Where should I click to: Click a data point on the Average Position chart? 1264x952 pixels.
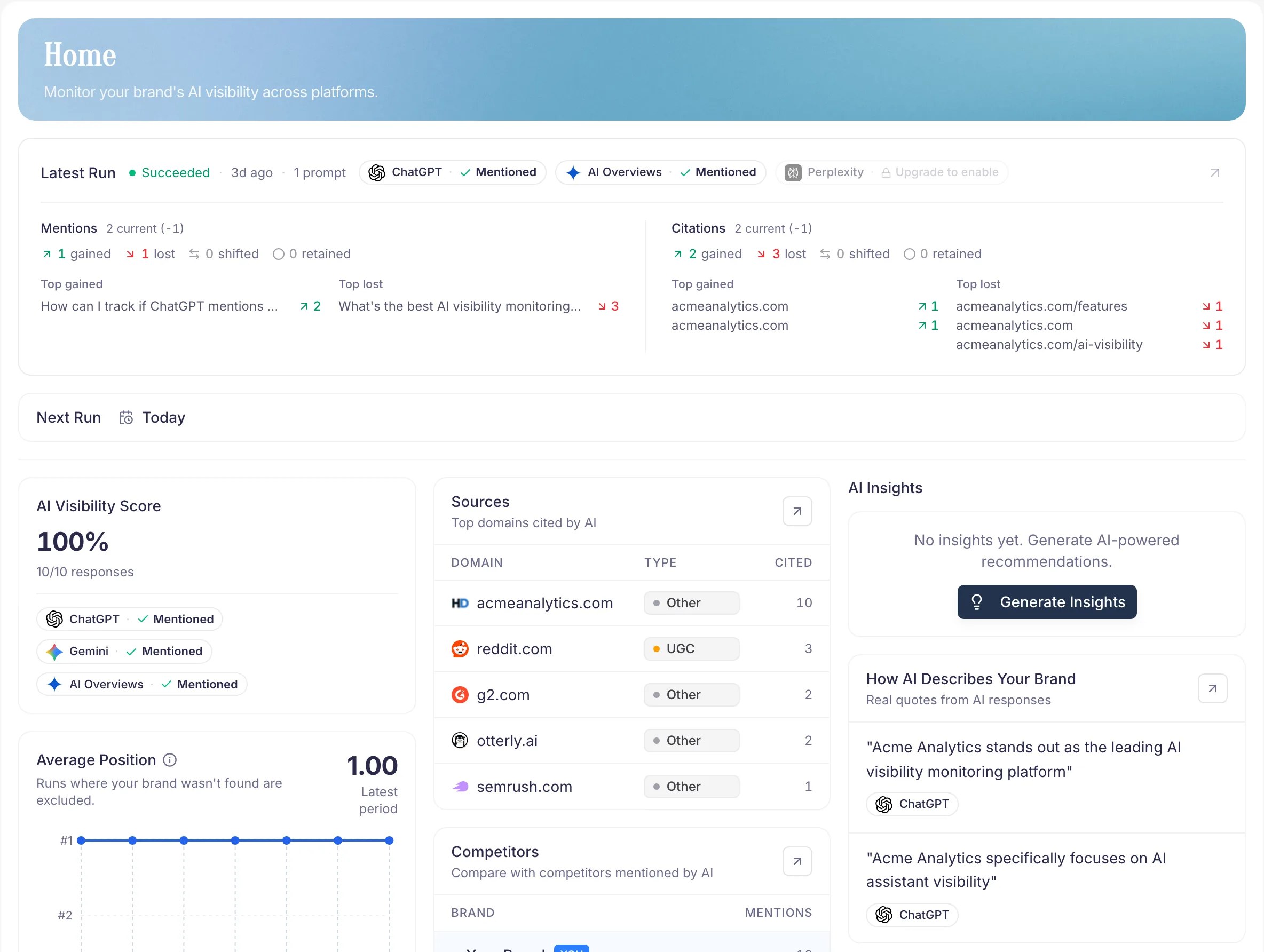point(235,840)
